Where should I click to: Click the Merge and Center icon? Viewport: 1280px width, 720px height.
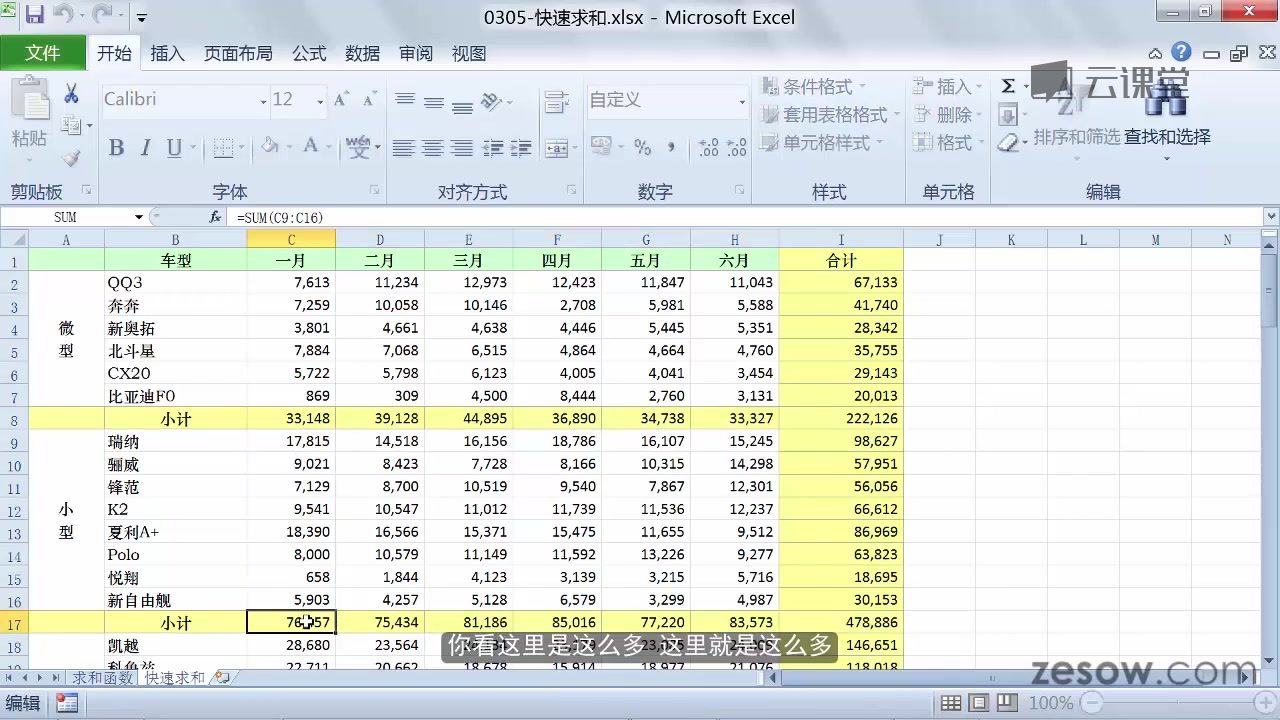coord(556,148)
